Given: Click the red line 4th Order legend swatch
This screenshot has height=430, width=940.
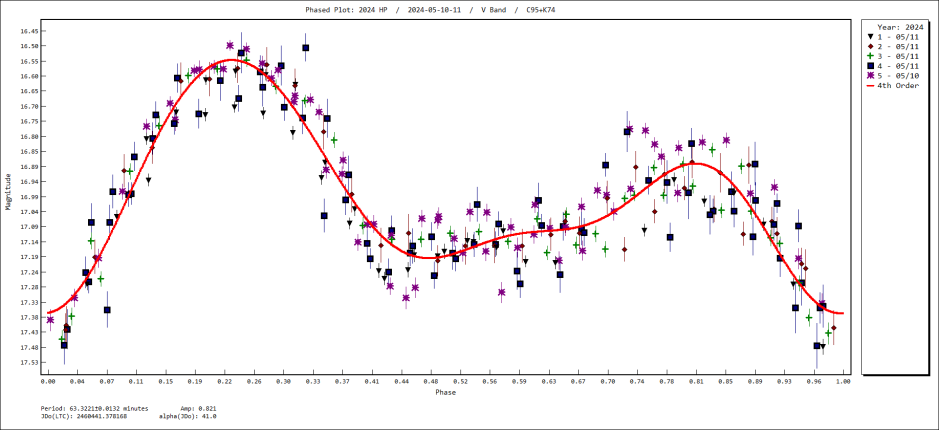Looking at the screenshot, I should pos(870,86).
